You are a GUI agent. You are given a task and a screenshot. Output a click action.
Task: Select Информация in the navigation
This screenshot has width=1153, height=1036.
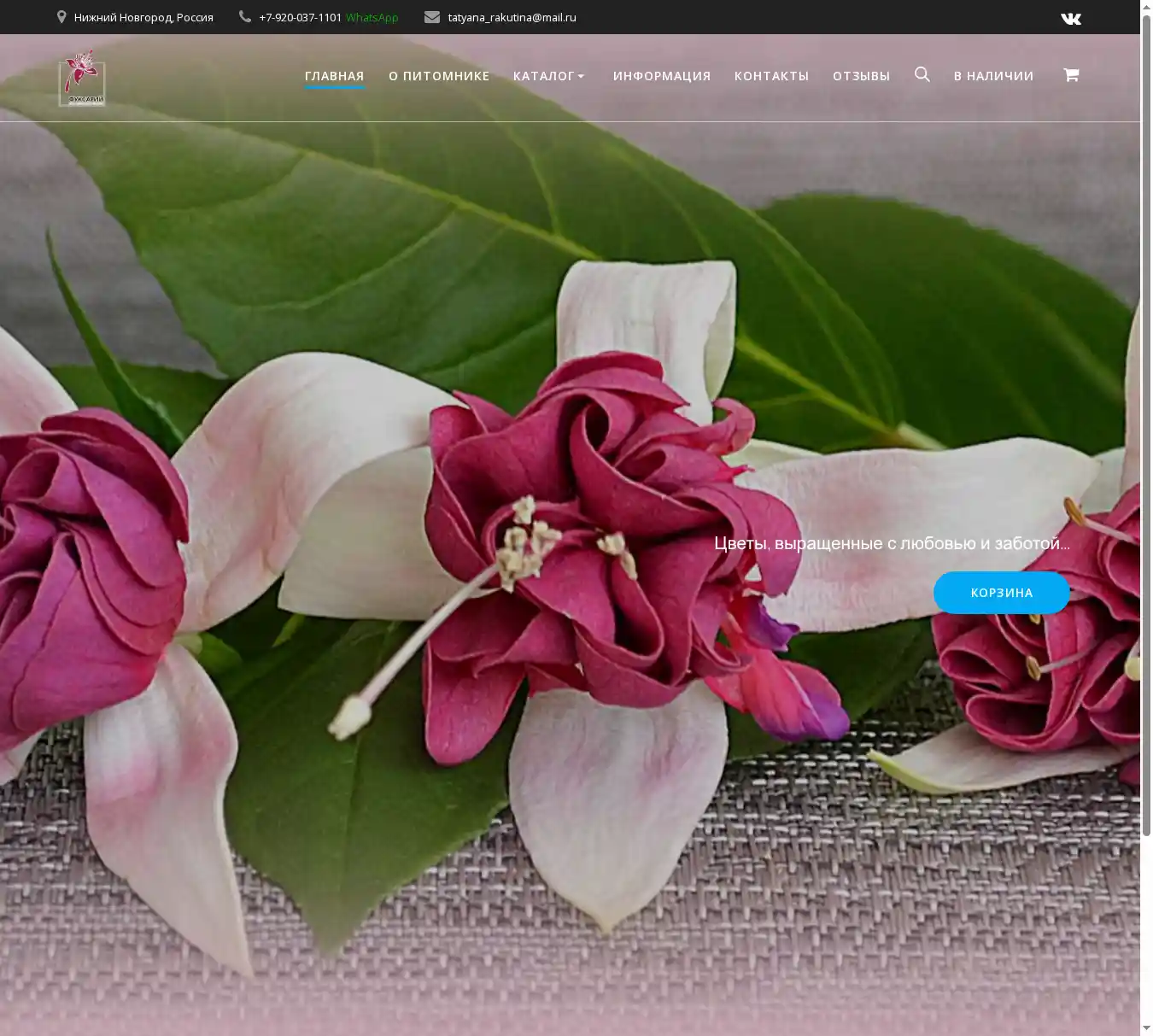[x=661, y=76]
